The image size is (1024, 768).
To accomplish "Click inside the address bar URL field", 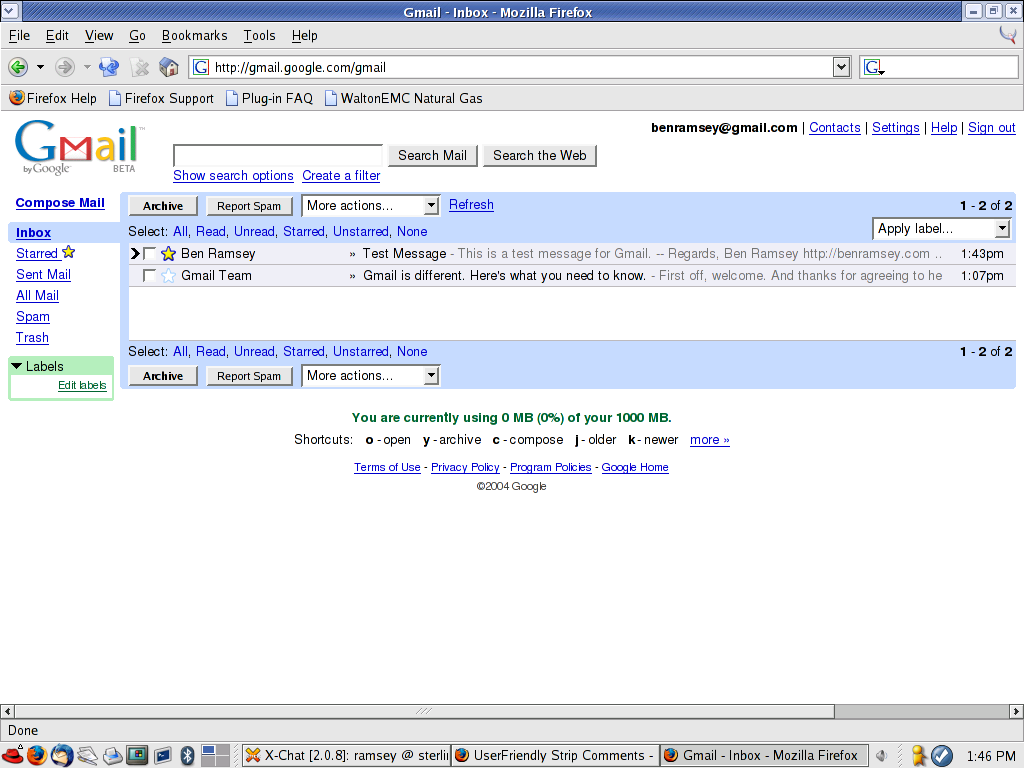I will 450,67.
